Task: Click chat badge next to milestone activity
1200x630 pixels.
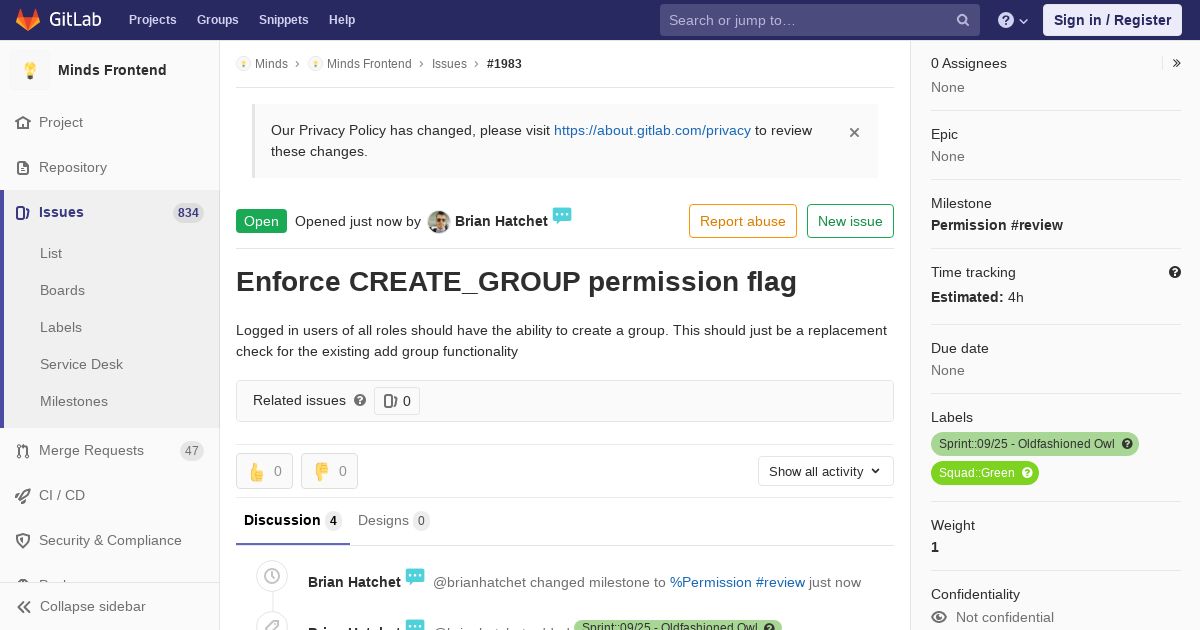Action: (415, 577)
